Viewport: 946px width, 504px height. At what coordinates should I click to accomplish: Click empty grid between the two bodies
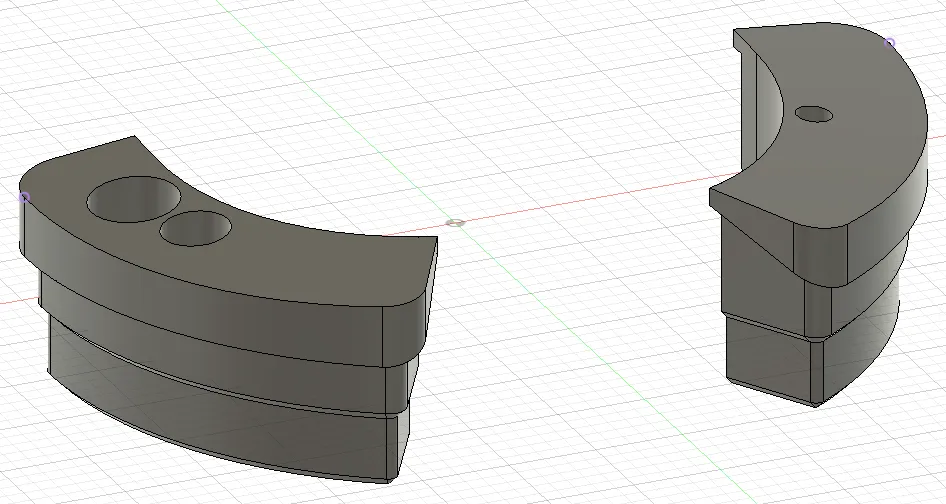pyautogui.click(x=560, y=330)
